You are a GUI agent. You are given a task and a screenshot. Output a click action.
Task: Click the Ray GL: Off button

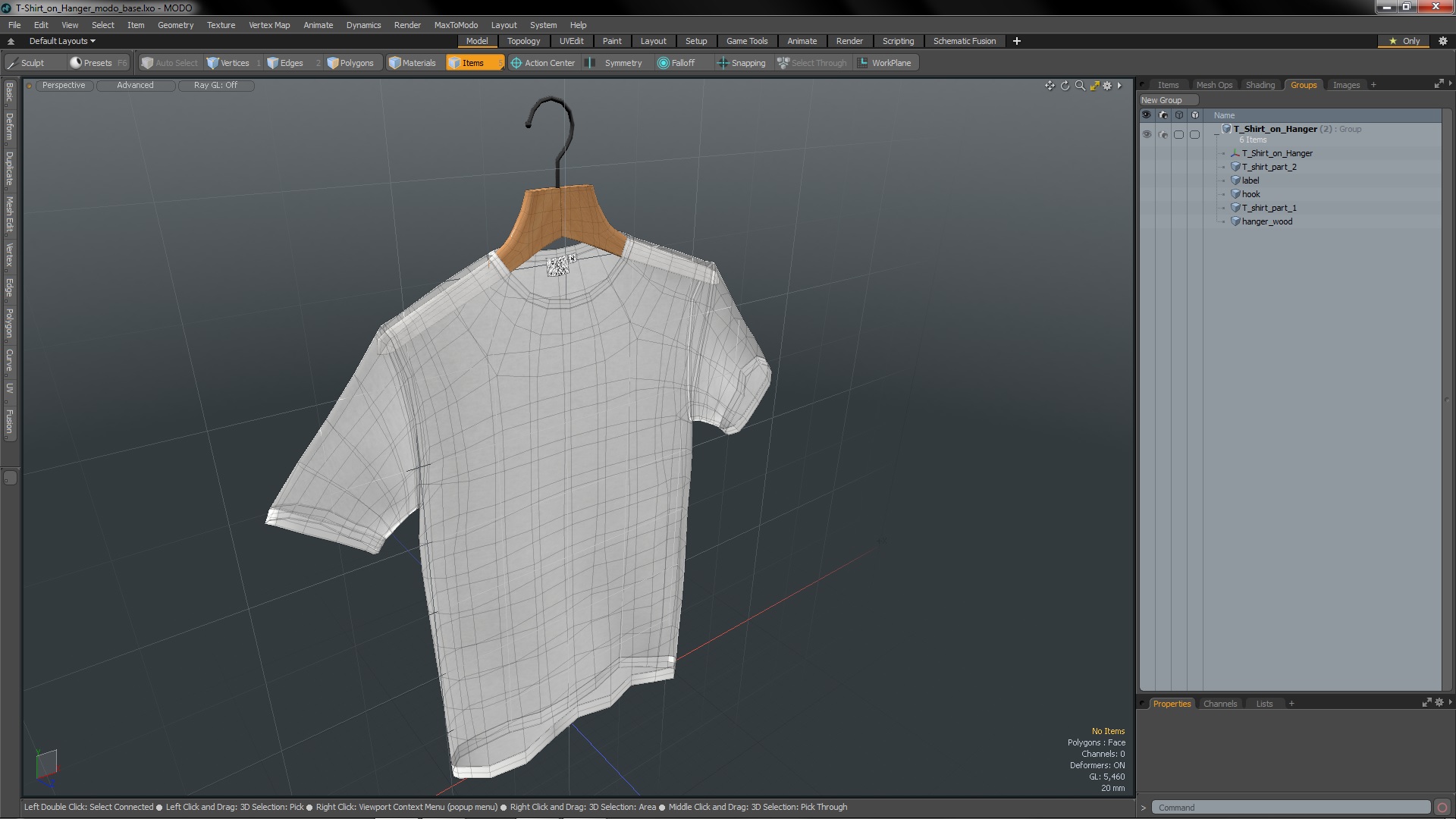pos(215,85)
